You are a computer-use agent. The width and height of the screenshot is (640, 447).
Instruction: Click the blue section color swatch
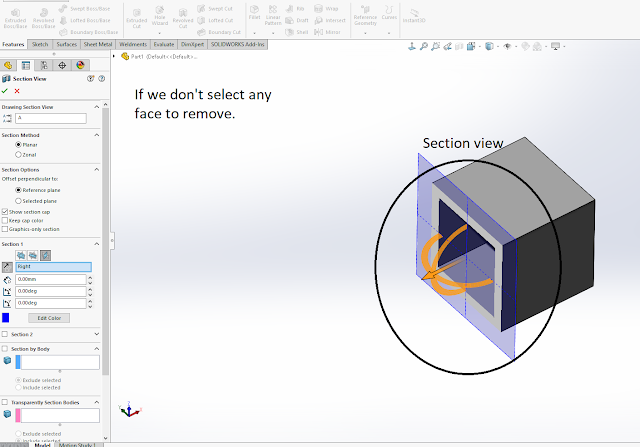coord(6,318)
